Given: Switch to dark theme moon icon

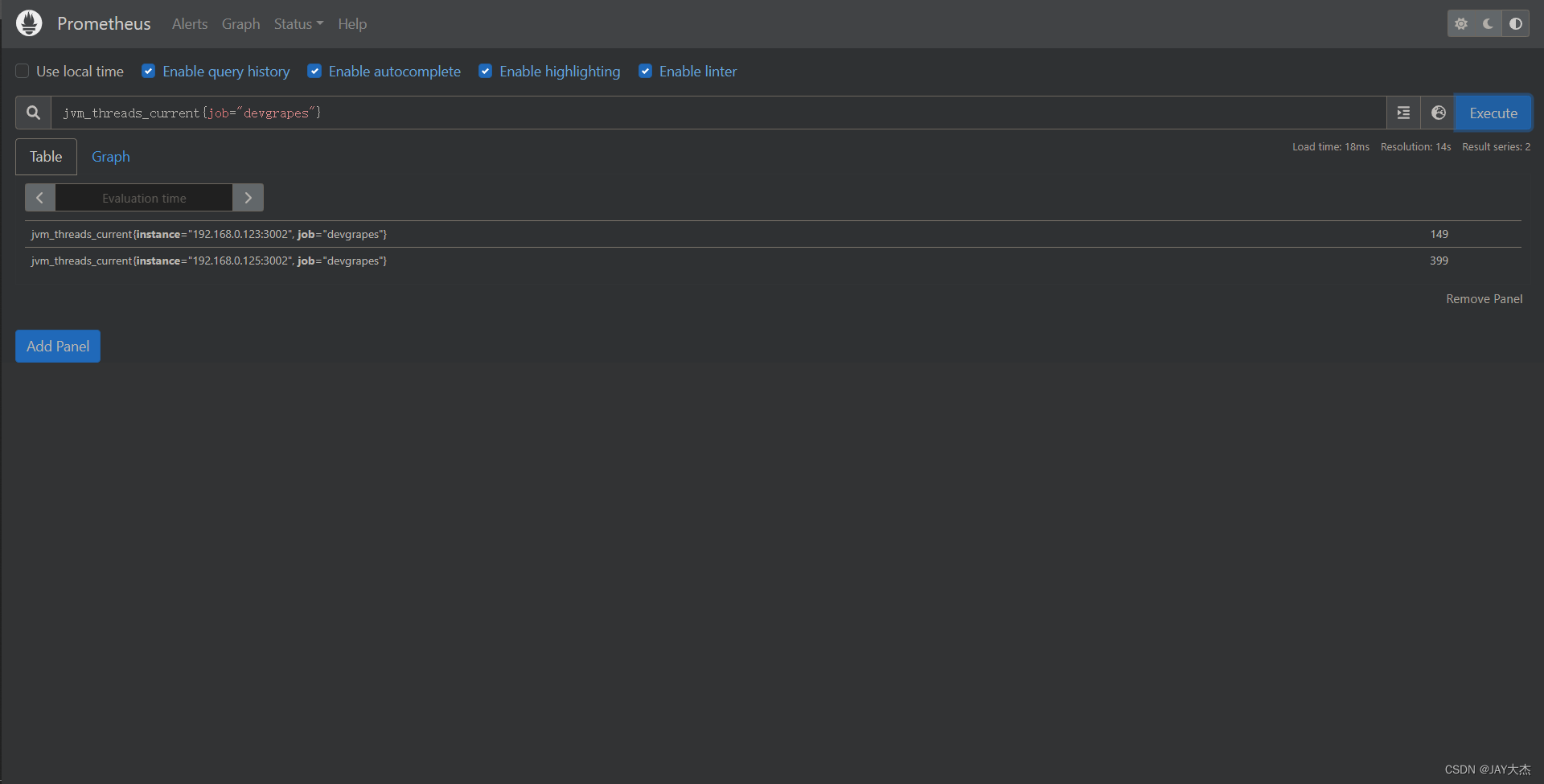Looking at the screenshot, I should [x=1489, y=24].
